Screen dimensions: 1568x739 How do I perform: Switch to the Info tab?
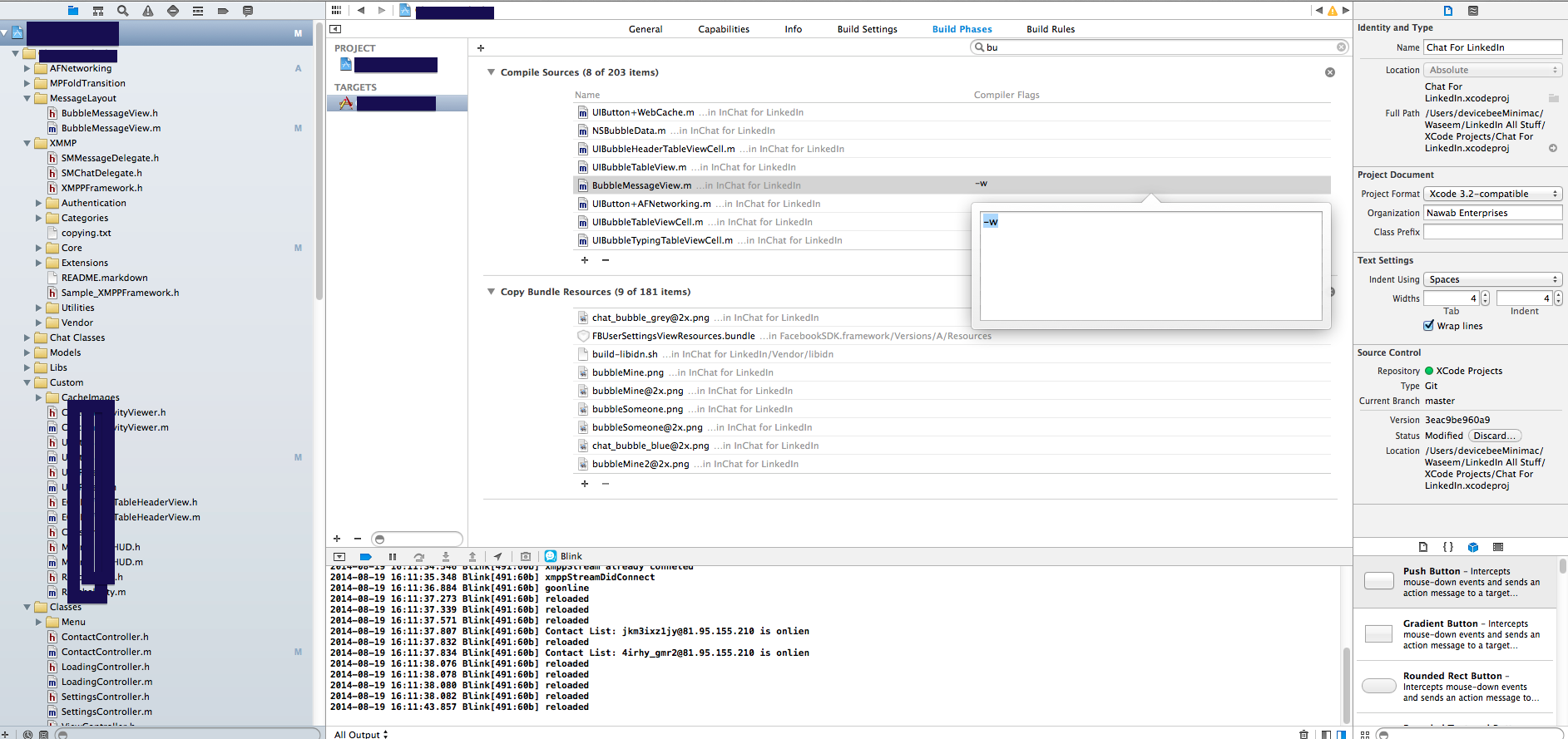(794, 29)
